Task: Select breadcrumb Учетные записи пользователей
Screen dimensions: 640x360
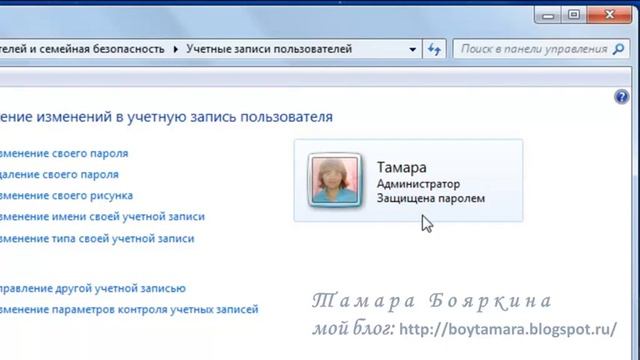Action: click(269, 49)
